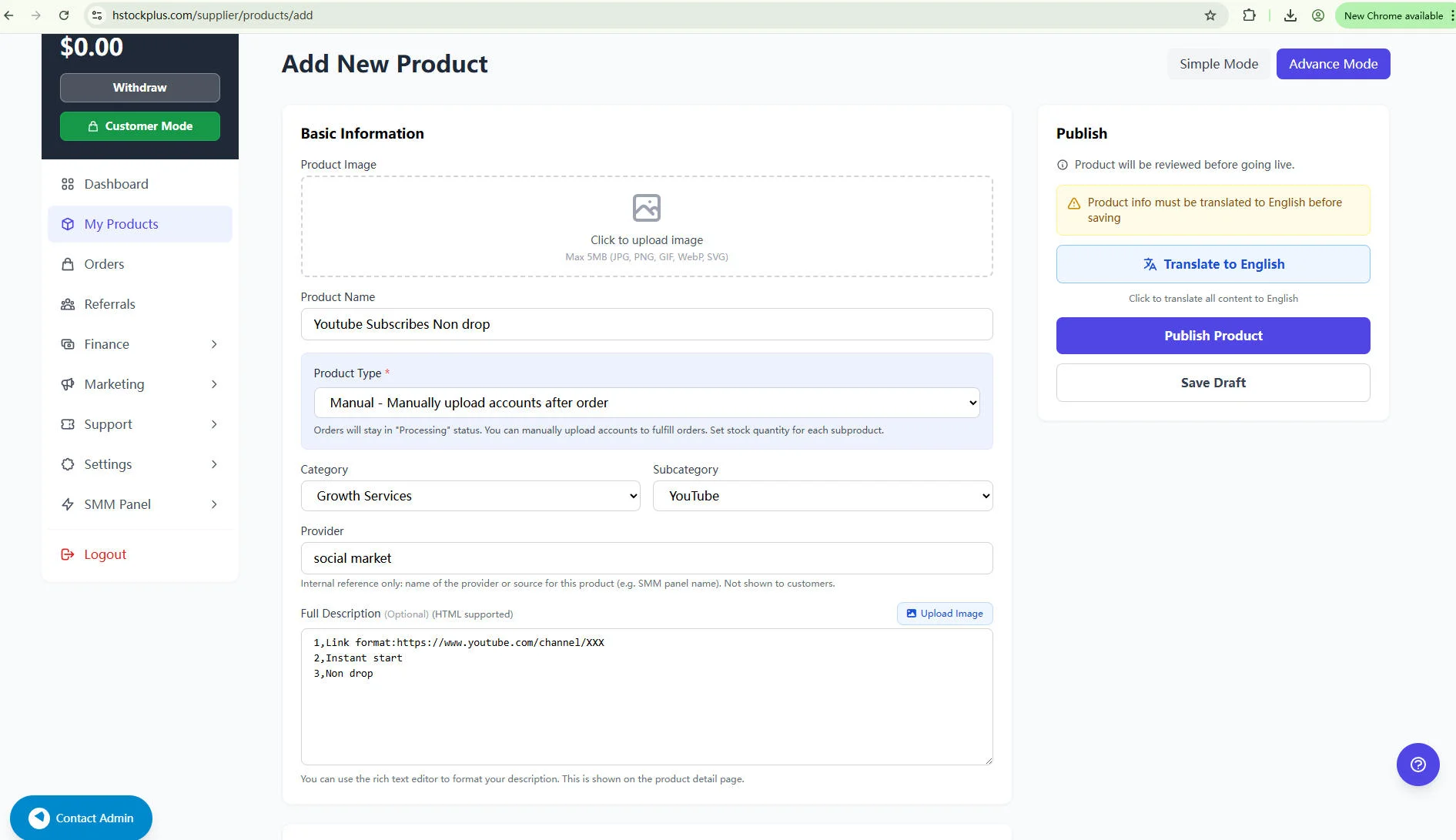The image size is (1456, 840).
Task: Expand the Finance sidebar menu
Action: [x=139, y=344]
